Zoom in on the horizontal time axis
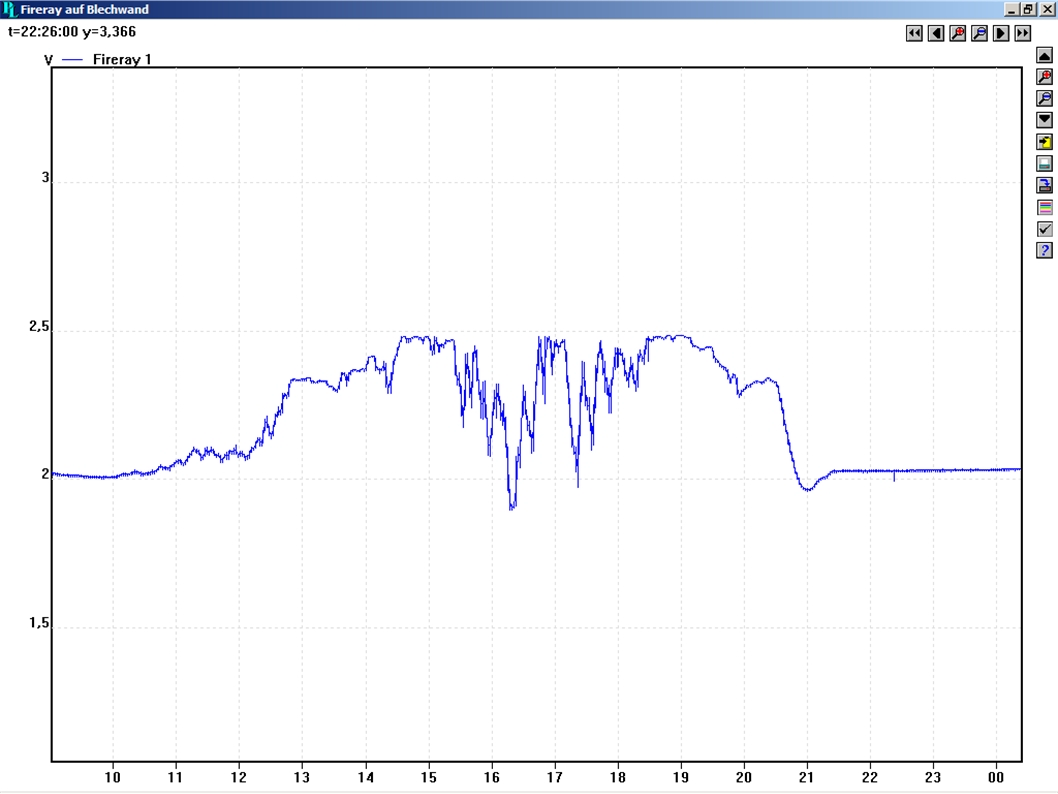This screenshot has height=794, width=1058. [x=958, y=34]
